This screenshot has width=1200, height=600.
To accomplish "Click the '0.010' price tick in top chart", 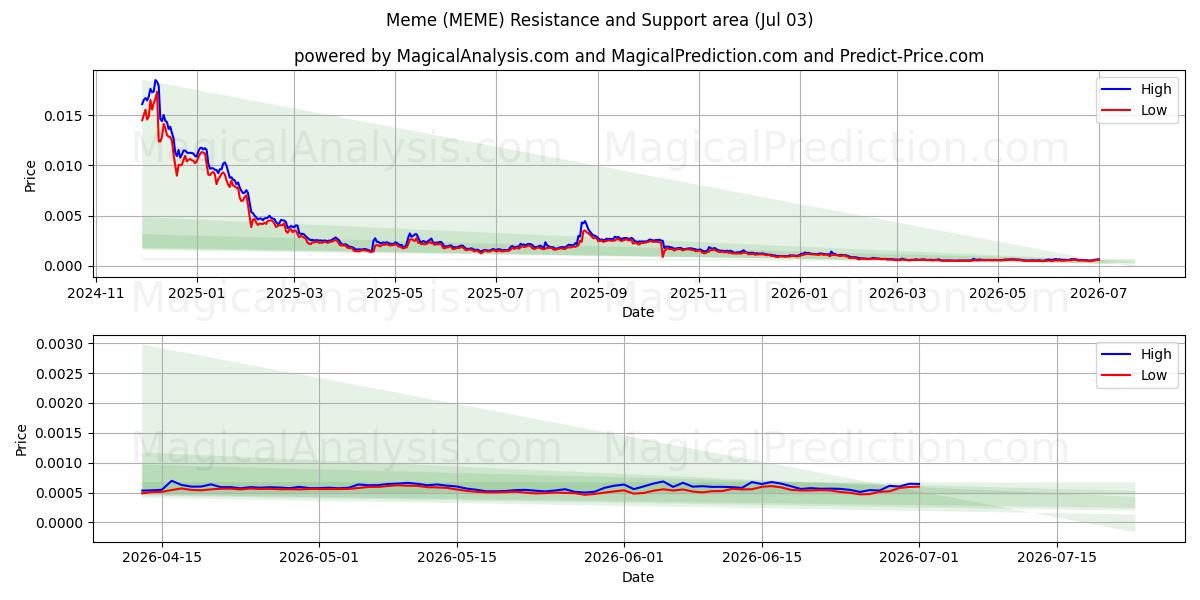I will [x=65, y=166].
